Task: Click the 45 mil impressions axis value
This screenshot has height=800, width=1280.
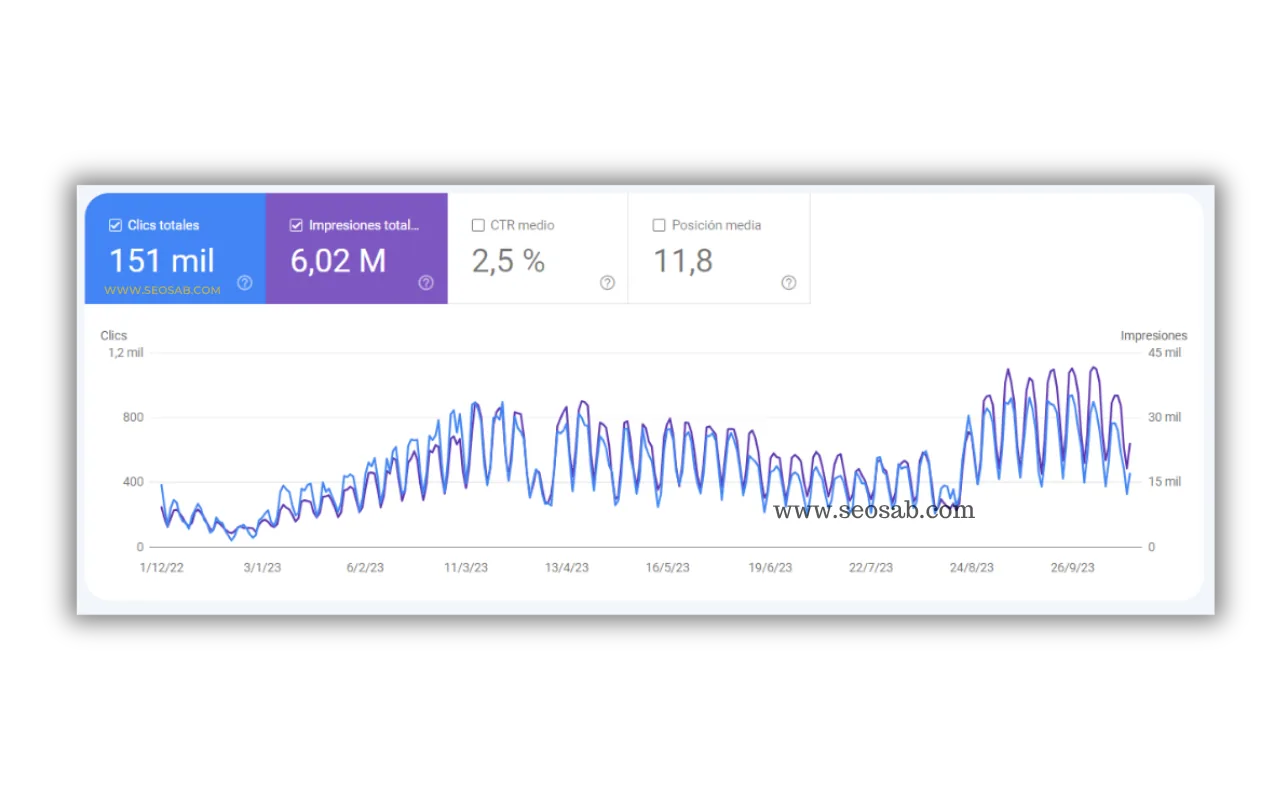Action: (x=1164, y=353)
